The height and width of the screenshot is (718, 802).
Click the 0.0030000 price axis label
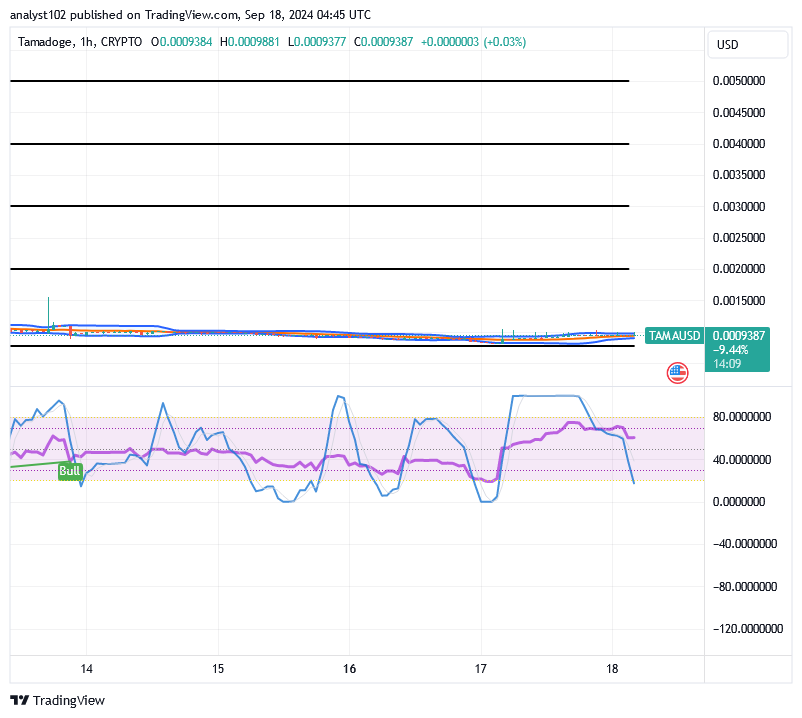(739, 207)
